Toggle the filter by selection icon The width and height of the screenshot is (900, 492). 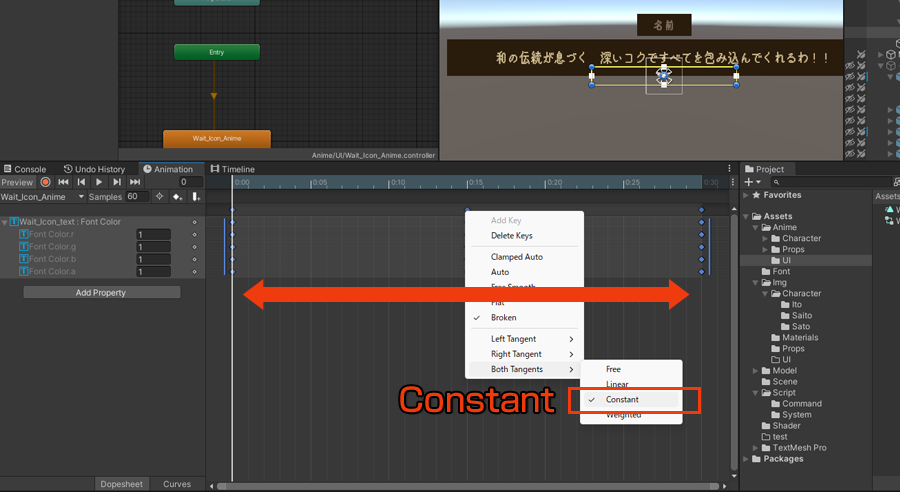[159, 197]
